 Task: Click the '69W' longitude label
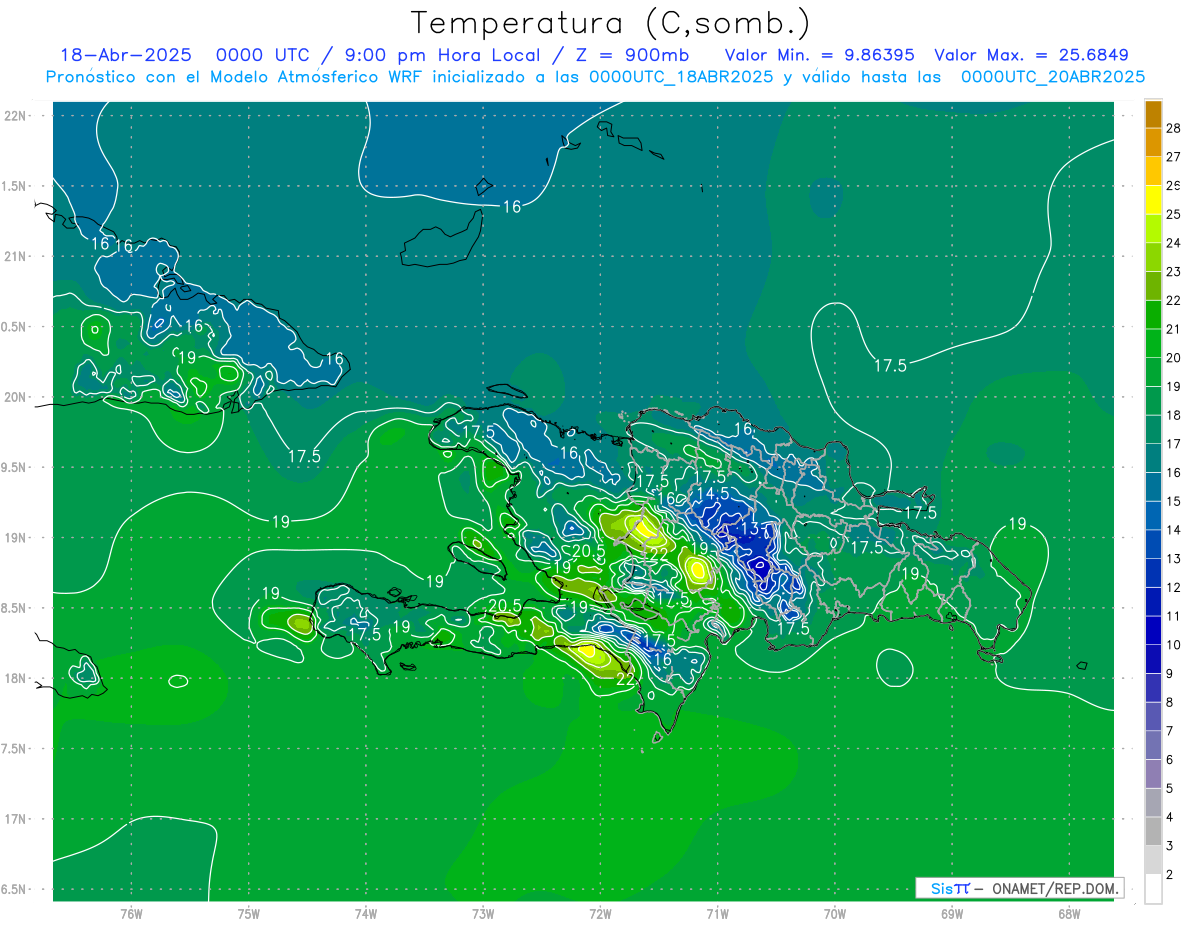pos(952,913)
